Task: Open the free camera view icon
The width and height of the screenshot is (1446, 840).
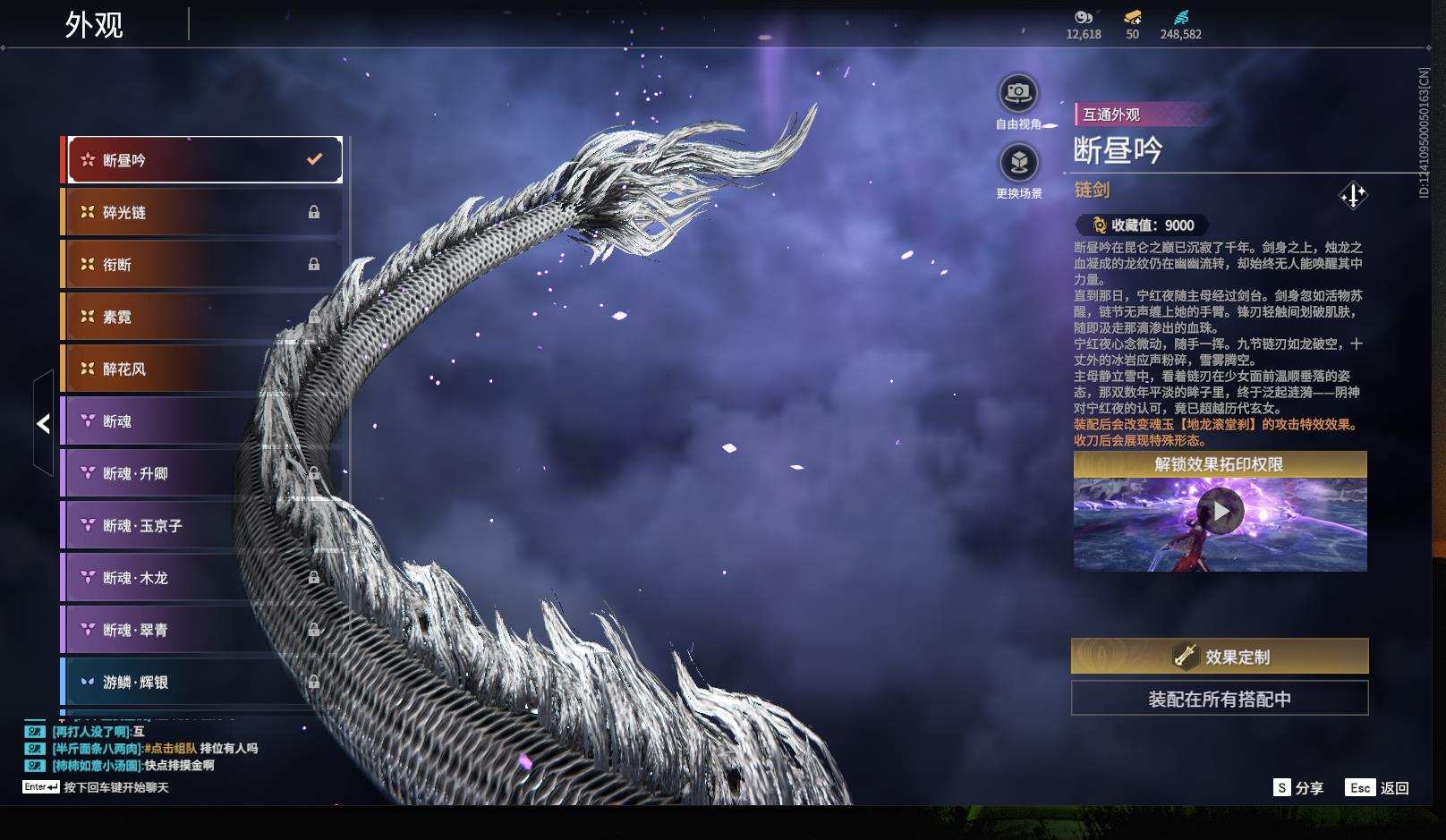Action: pyautogui.click(x=1018, y=92)
